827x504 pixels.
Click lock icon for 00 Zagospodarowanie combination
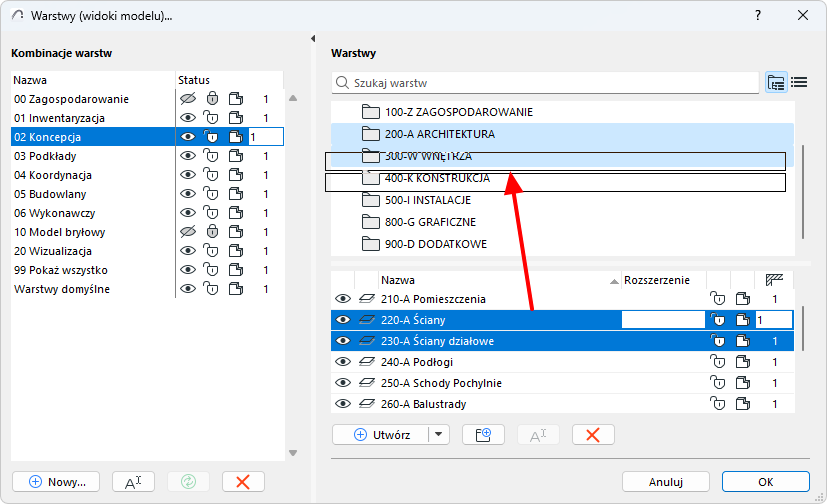click(212, 99)
